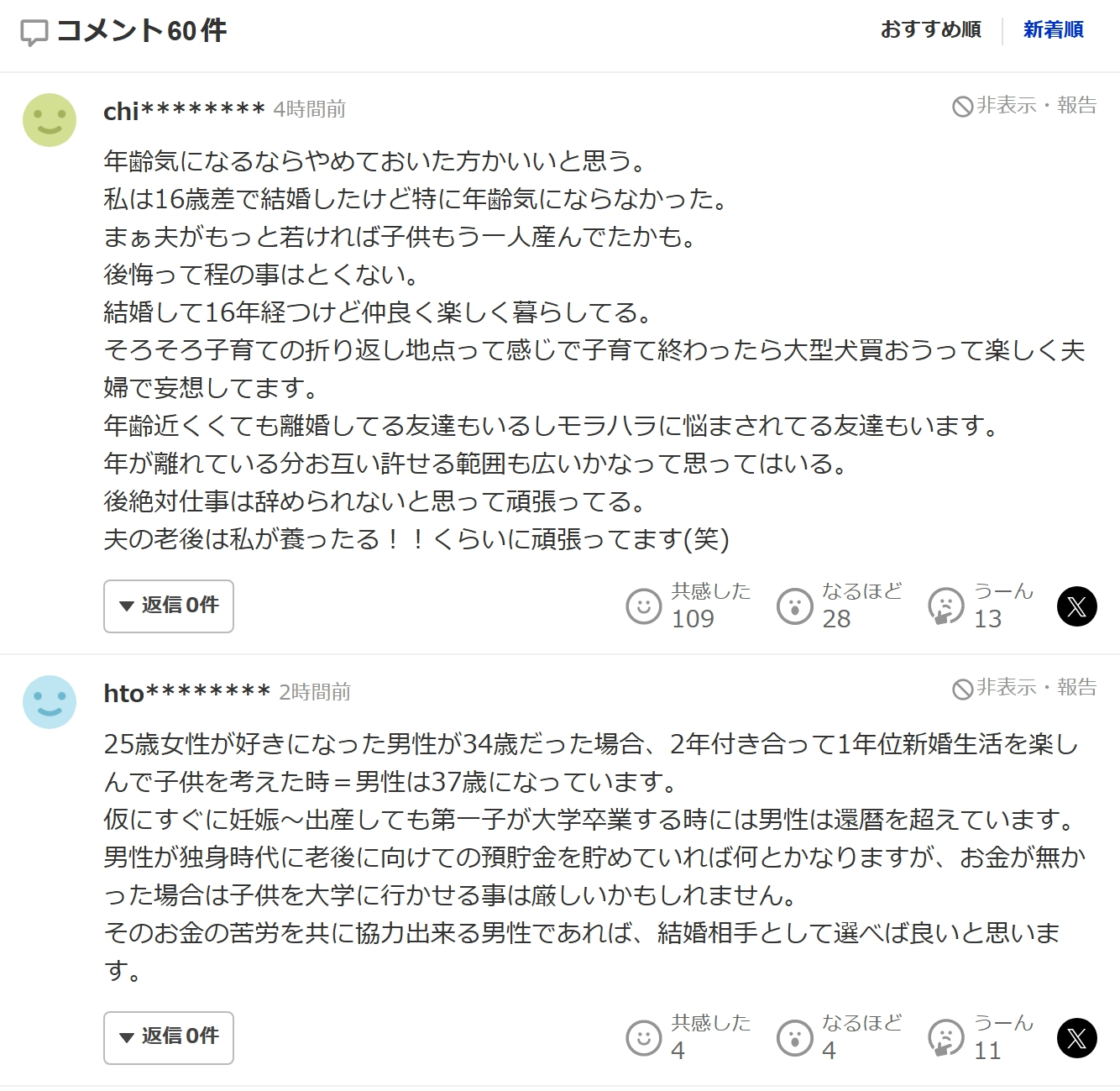Sort comments by おすすめ順

[931, 30]
